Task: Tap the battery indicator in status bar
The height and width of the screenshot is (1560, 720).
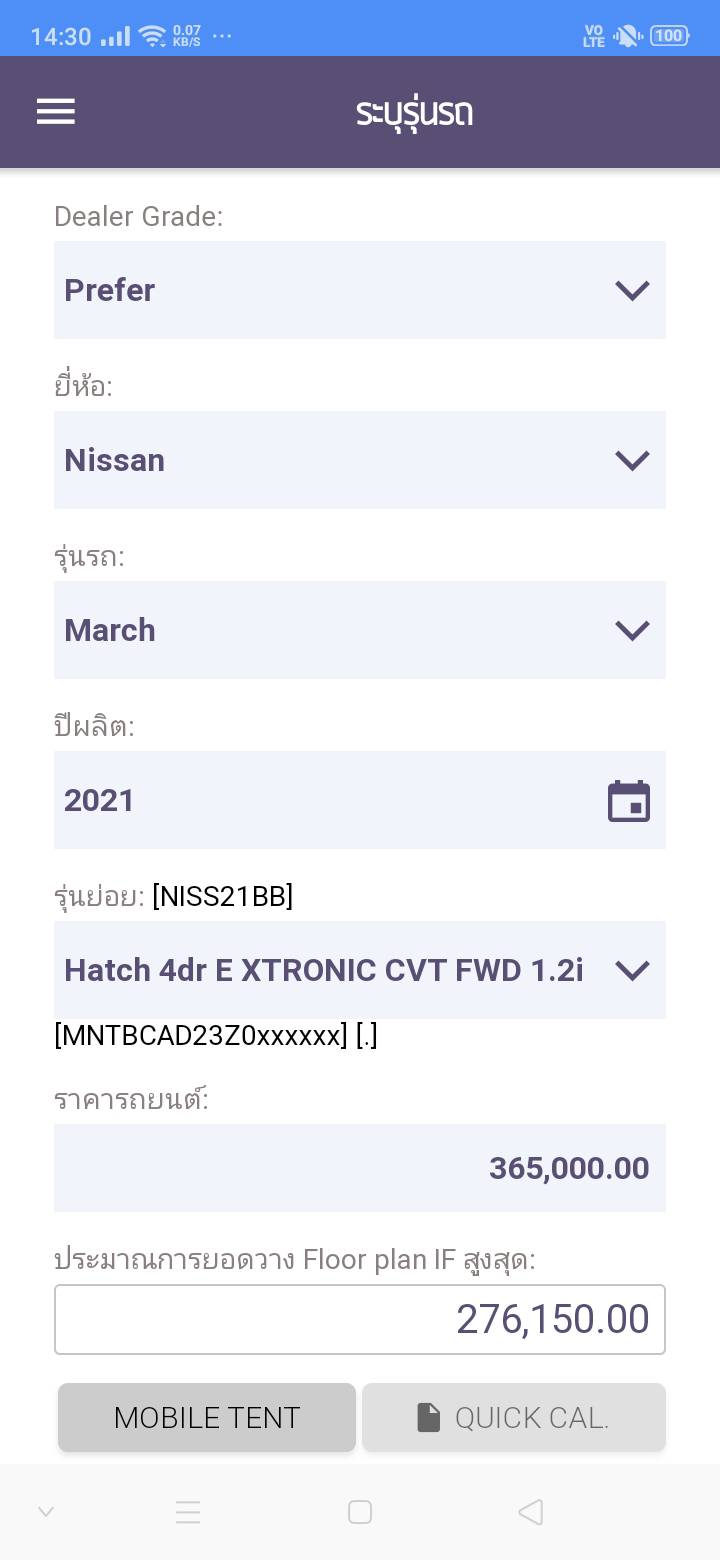Action: pos(669,36)
